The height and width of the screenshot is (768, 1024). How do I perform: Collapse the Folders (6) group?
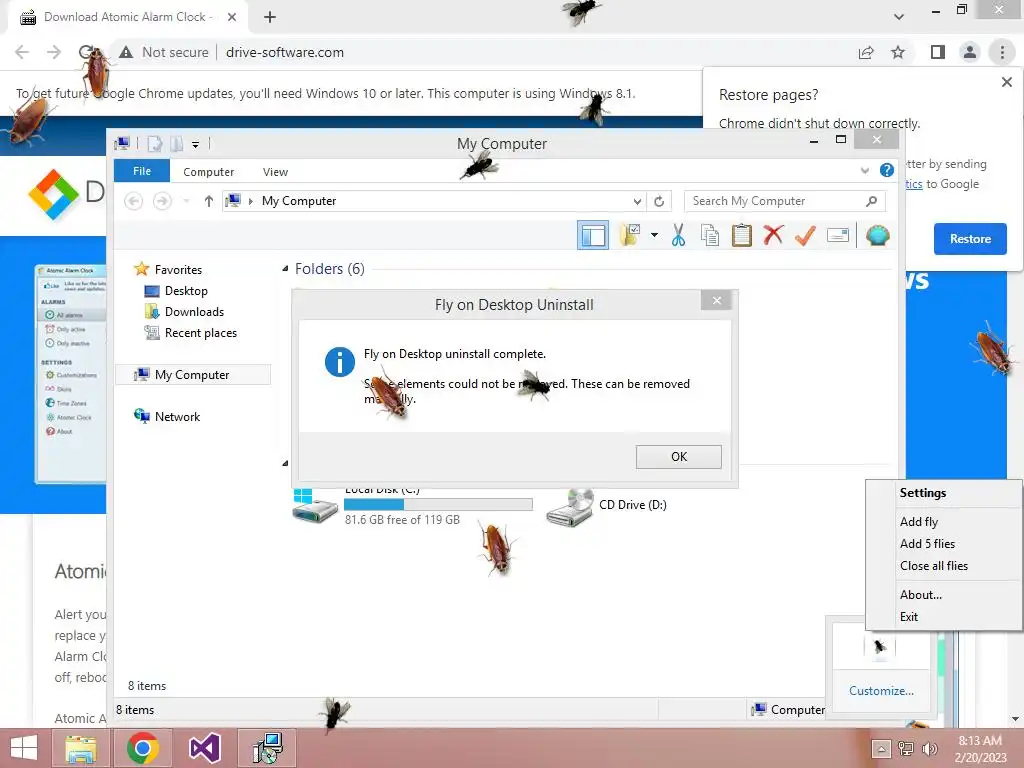[x=285, y=268]
